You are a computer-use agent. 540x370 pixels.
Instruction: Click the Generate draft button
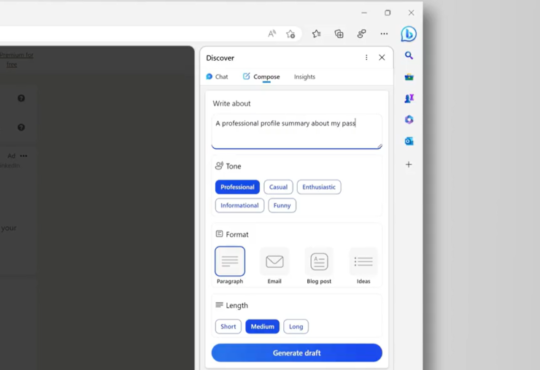[x=297, y=353]
